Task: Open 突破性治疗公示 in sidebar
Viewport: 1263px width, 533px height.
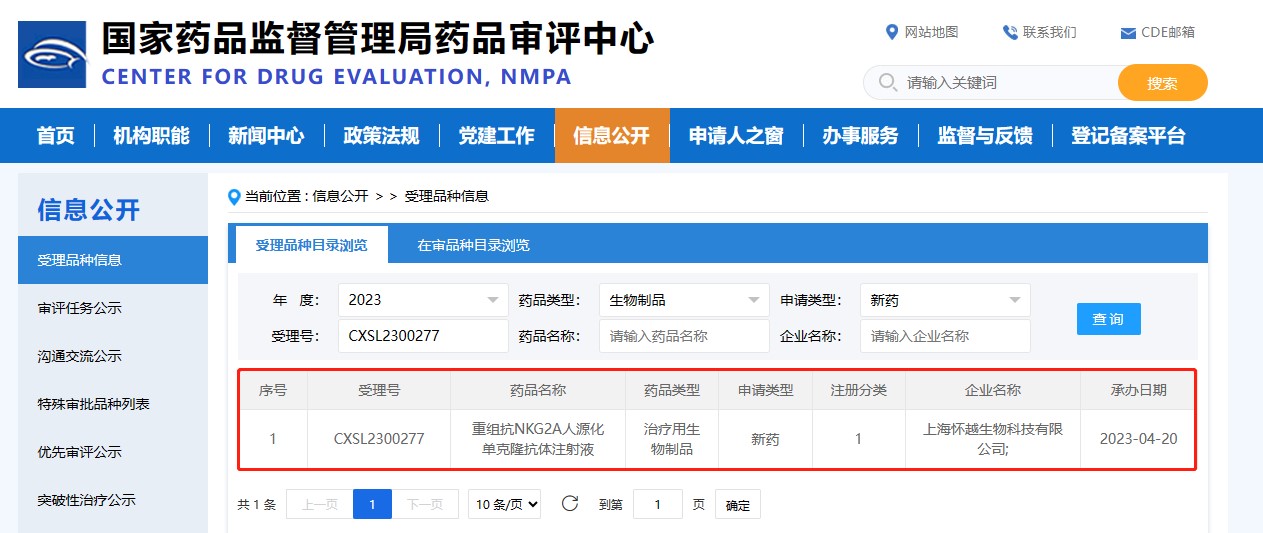Action: pyautogui.click(x=113, y=500)
